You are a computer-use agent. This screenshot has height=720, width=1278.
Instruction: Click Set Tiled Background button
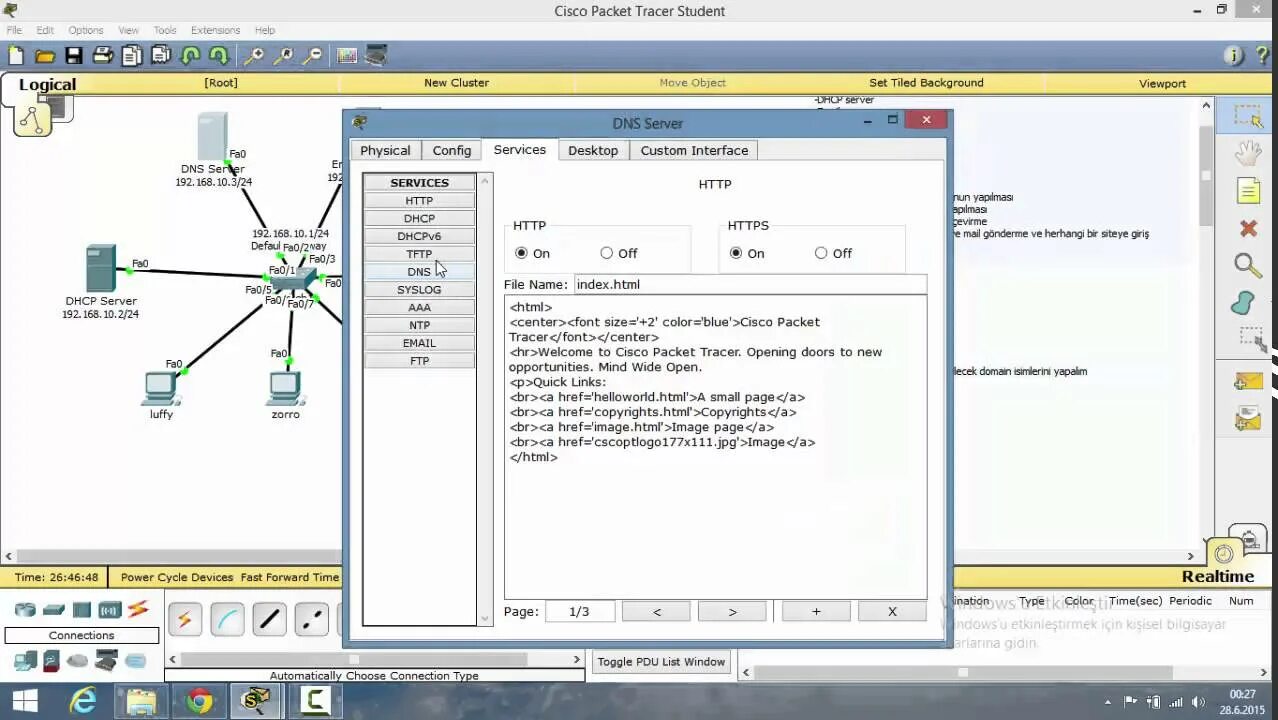tap(926, 83)
